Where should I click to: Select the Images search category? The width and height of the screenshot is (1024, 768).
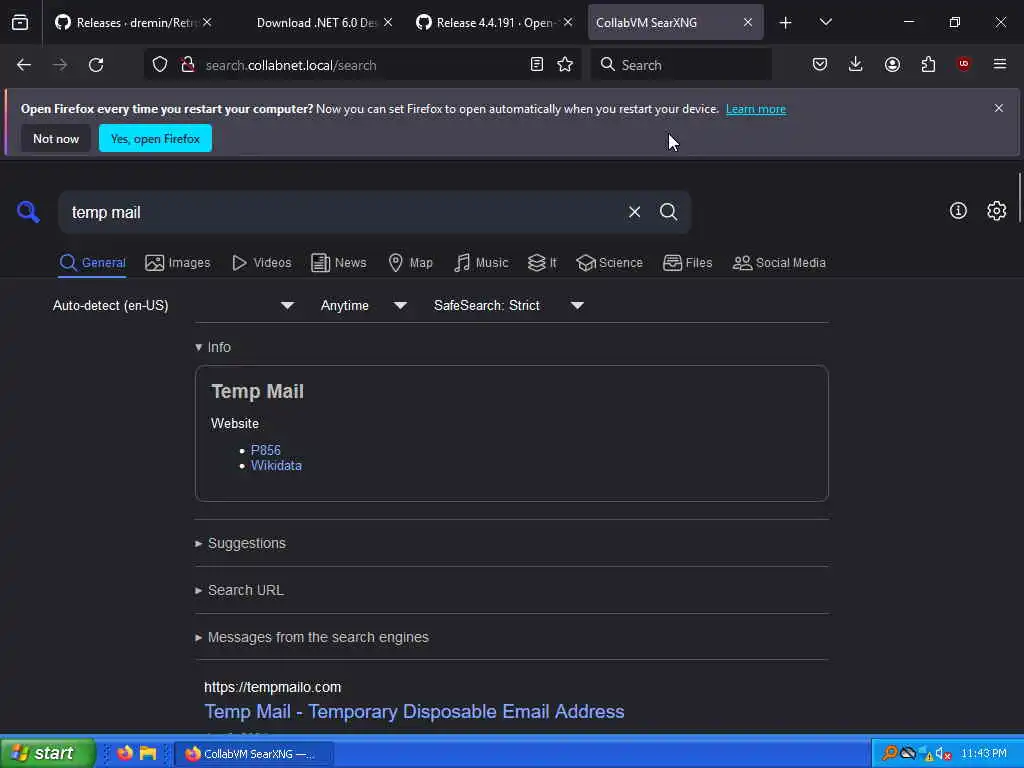coord(178,263)
